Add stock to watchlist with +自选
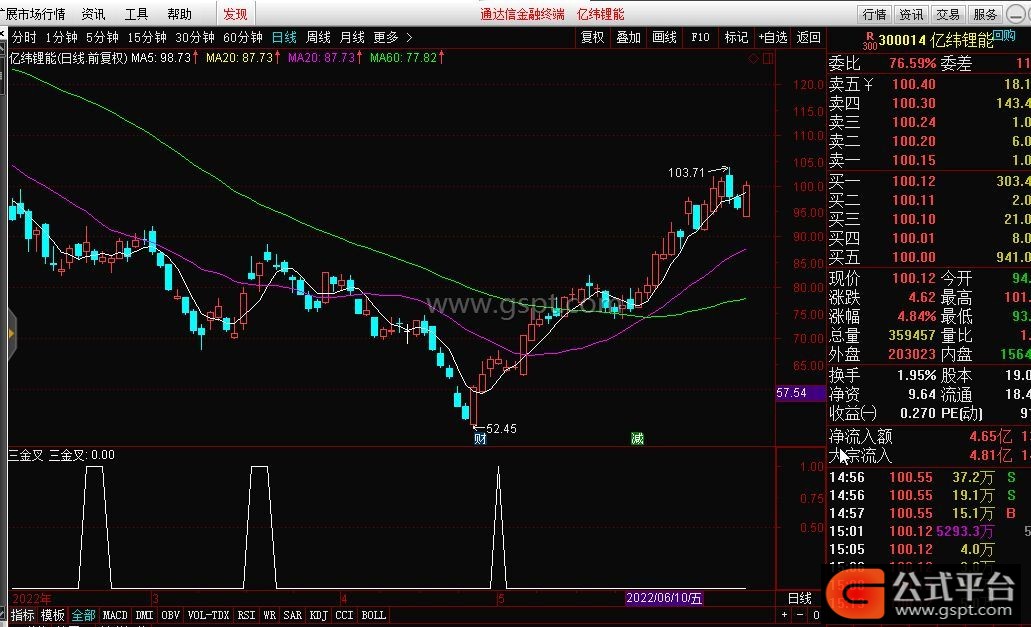Image resolution: width=1031 pixels, height=627 pixels. point(773,37)
